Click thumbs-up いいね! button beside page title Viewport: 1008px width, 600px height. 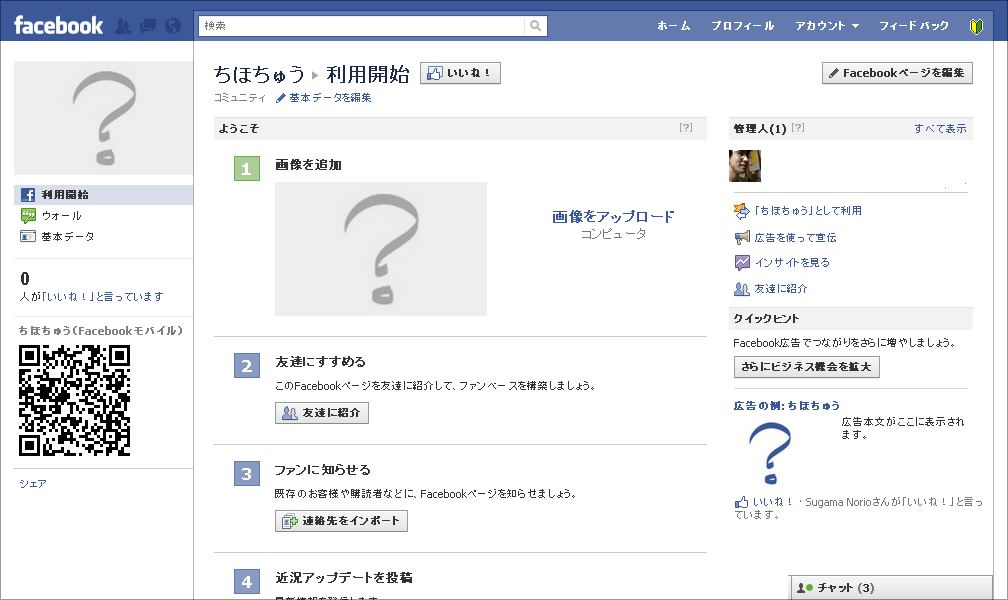pos(460,73)
